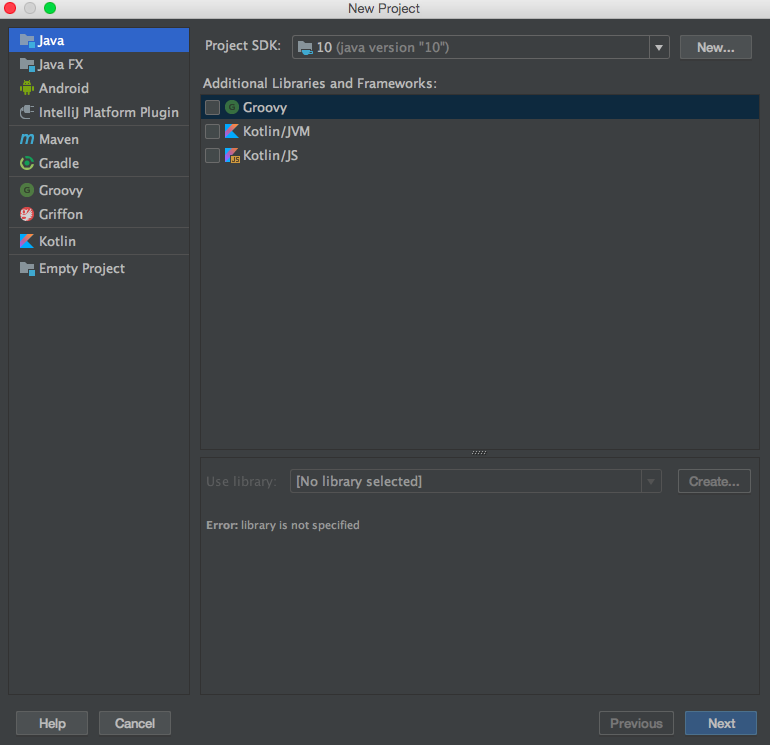Select IntelliJ Platform Plugin project type
Viewport: 770px width, 745px height.
pyautogui.click(x=99, y=112)
